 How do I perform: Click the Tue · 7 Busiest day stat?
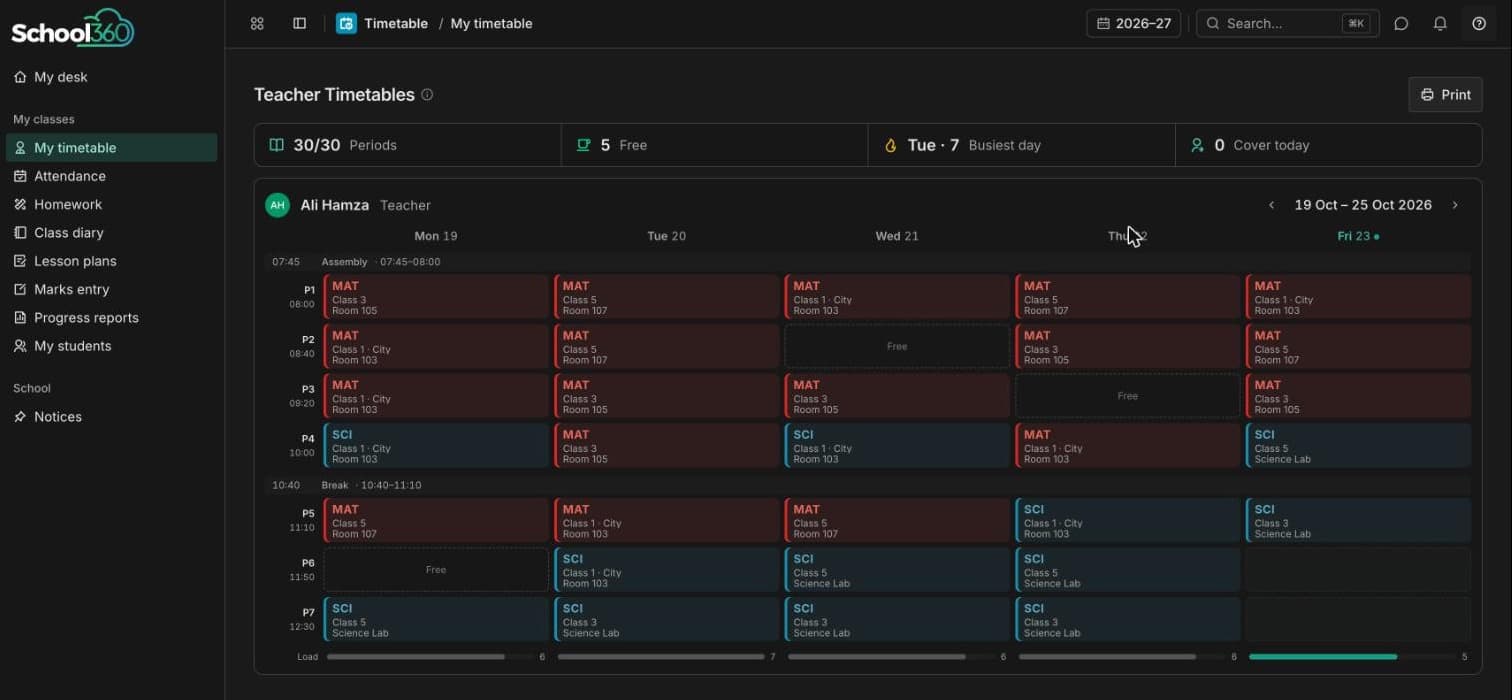point(1022,145)
